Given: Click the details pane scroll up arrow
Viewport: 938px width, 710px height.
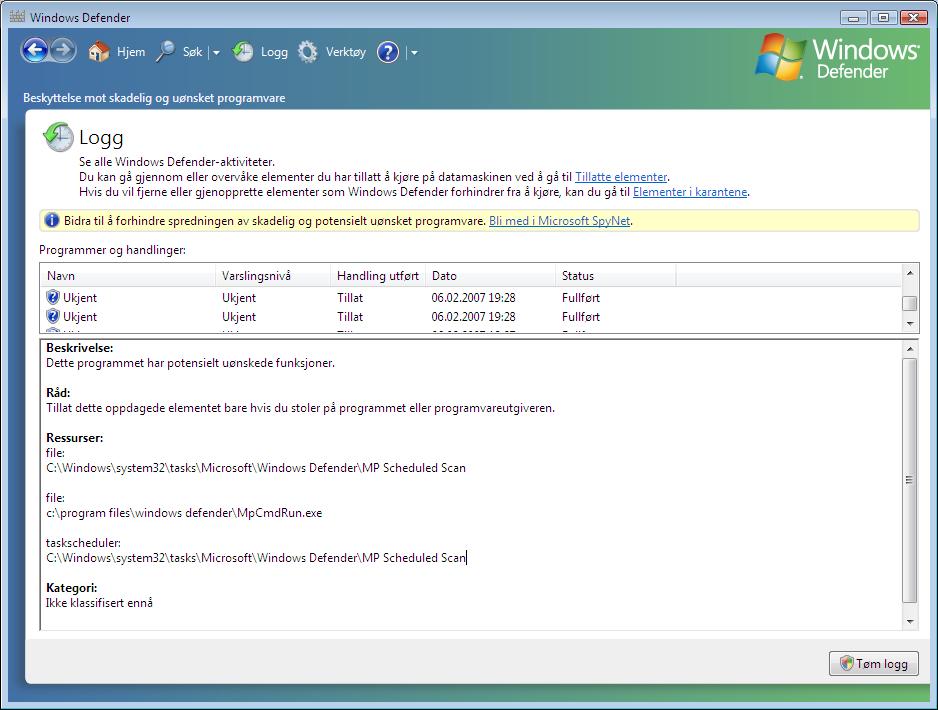Looking at the screenshot, I should (910, 349).
